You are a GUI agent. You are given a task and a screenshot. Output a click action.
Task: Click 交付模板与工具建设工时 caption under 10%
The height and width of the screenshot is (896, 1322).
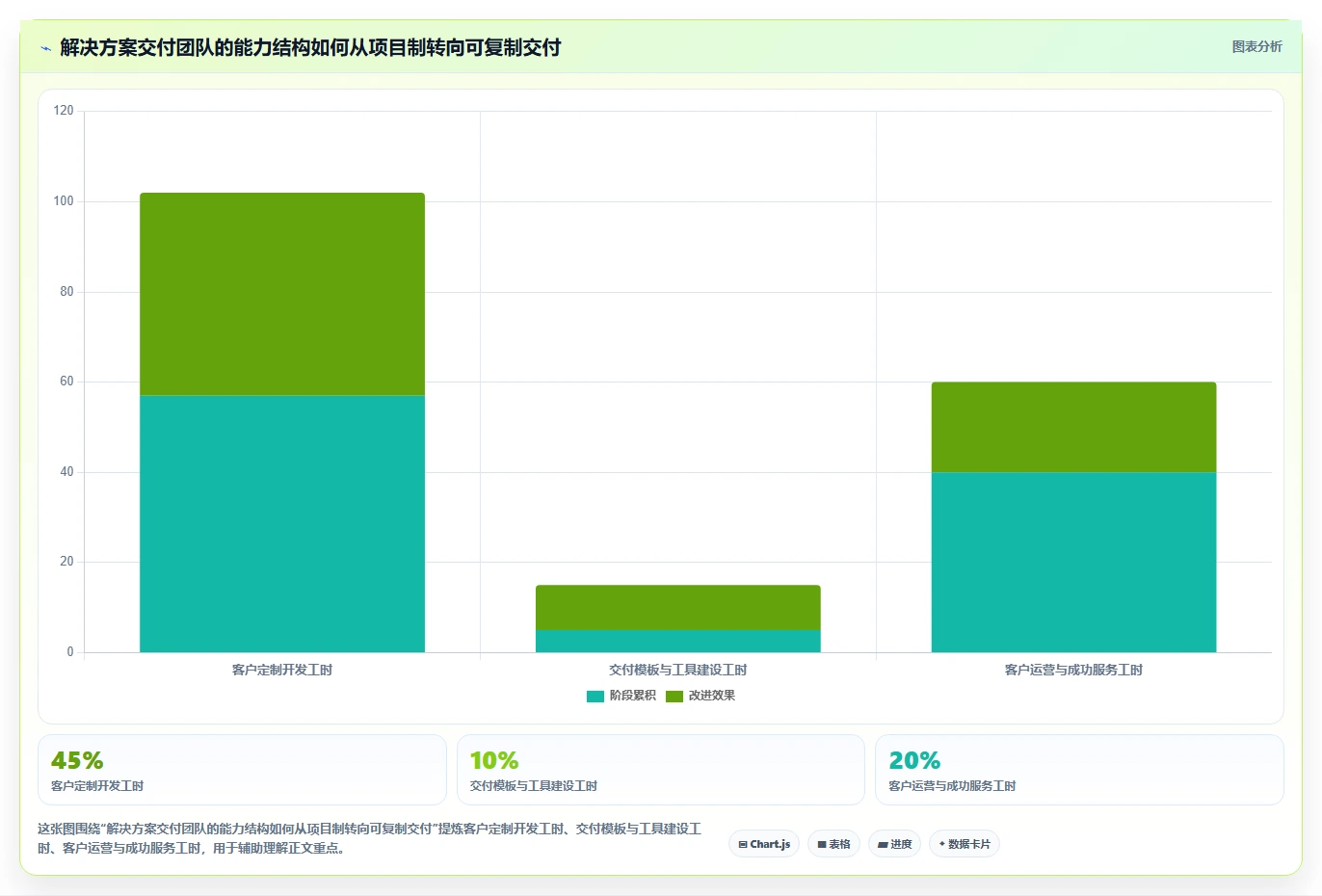point(534,786)
